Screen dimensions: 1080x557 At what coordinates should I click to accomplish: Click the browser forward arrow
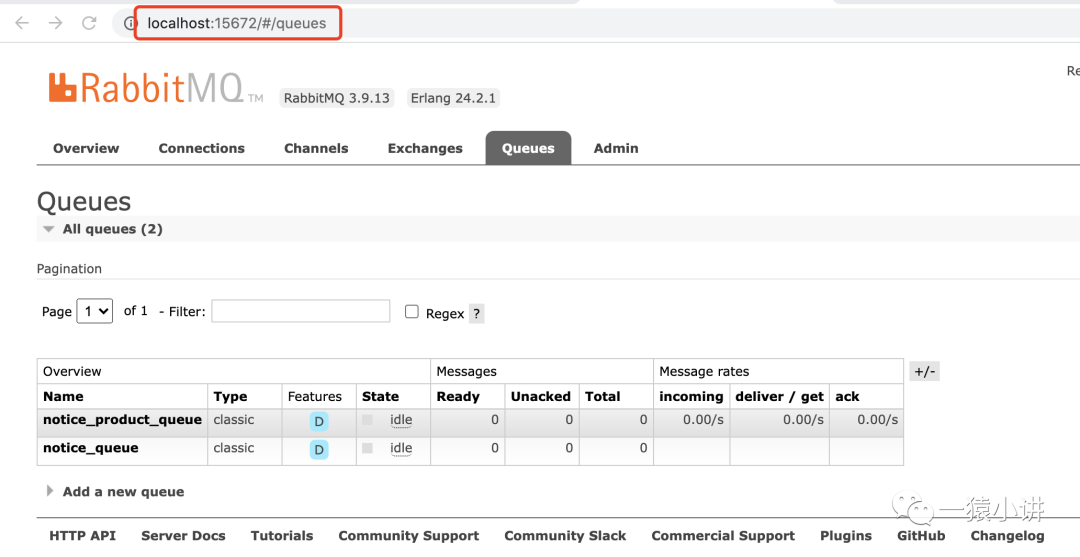click(x=55, y=23)
